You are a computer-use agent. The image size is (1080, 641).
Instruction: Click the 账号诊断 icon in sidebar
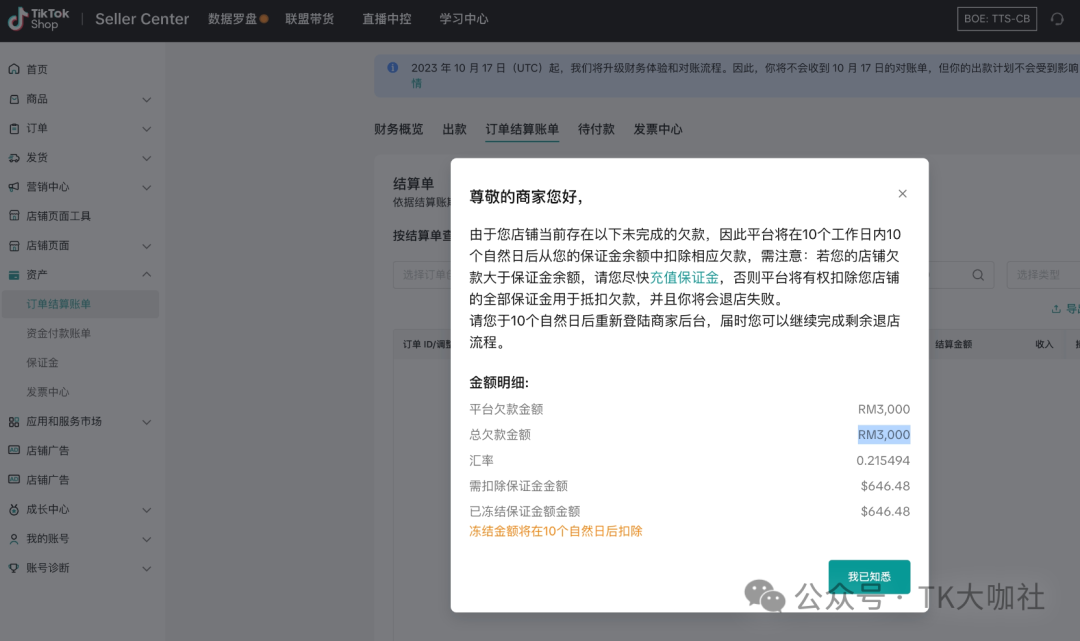(x=14, y=568)
